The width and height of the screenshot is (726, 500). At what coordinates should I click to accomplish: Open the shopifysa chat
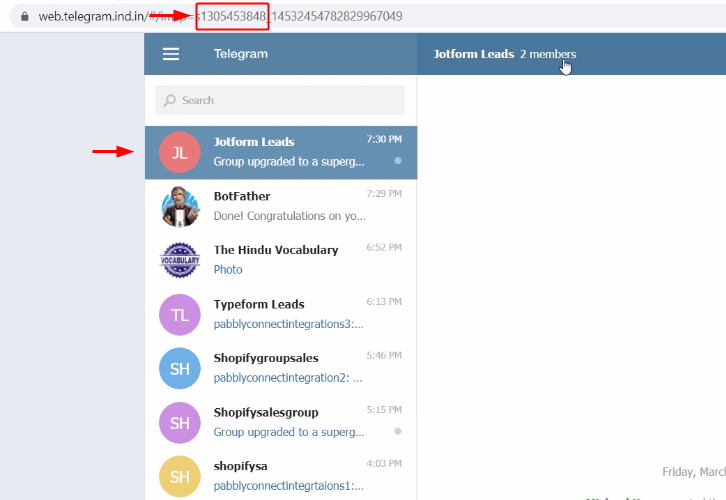coord(281,475)
